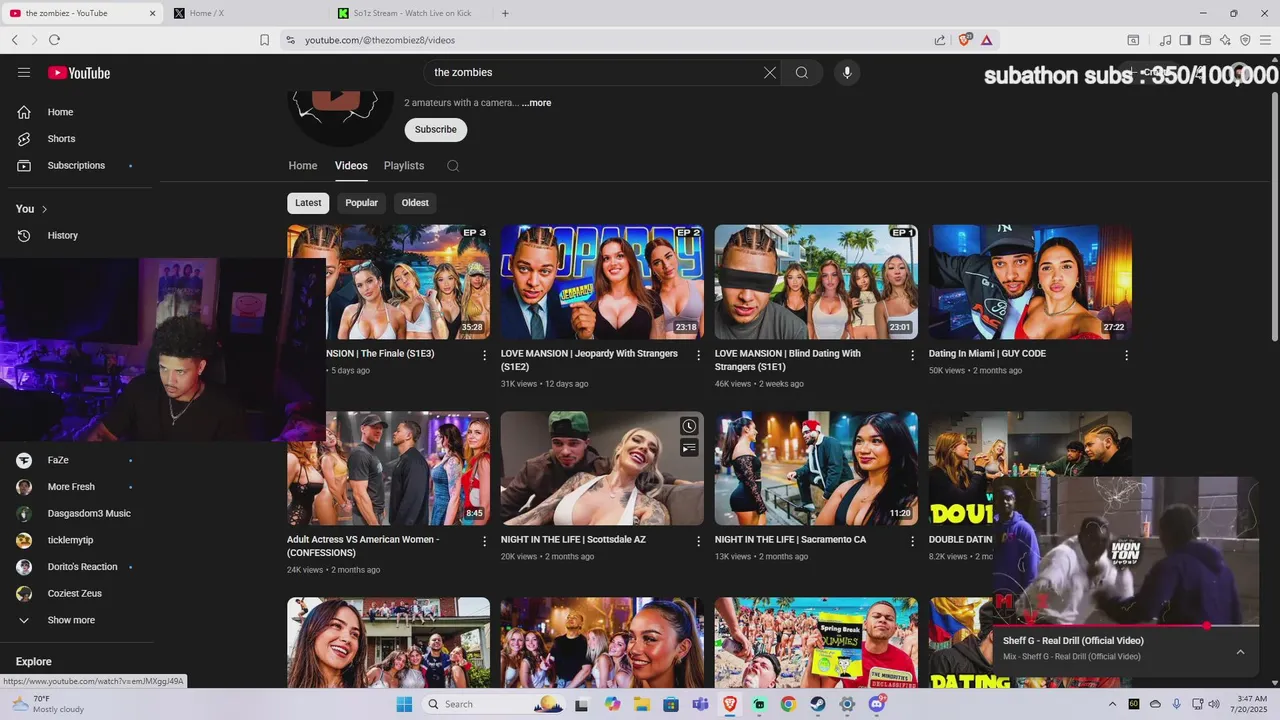Start voice search with the microphone

847,72
